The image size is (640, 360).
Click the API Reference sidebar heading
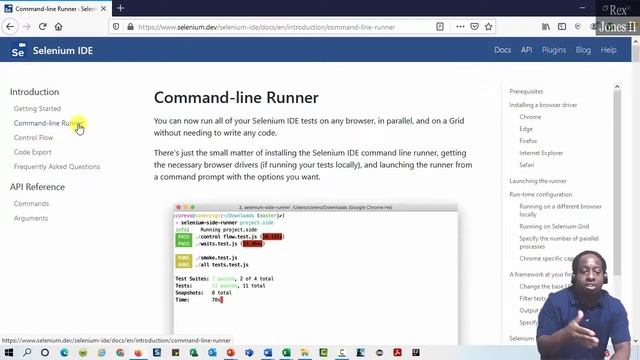(37, 187)
